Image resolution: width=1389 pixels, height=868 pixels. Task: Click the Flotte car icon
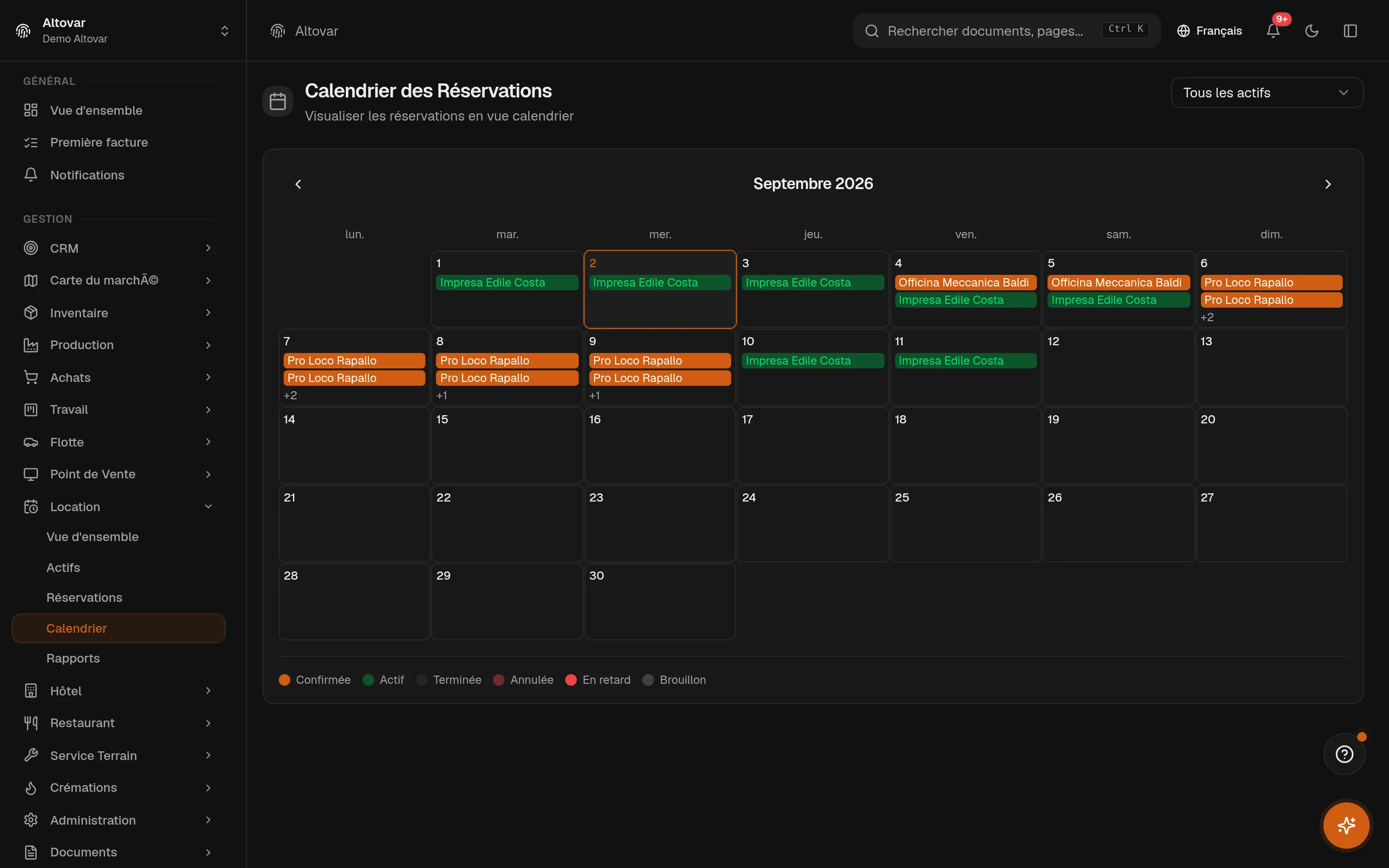[x=31, y=442]
